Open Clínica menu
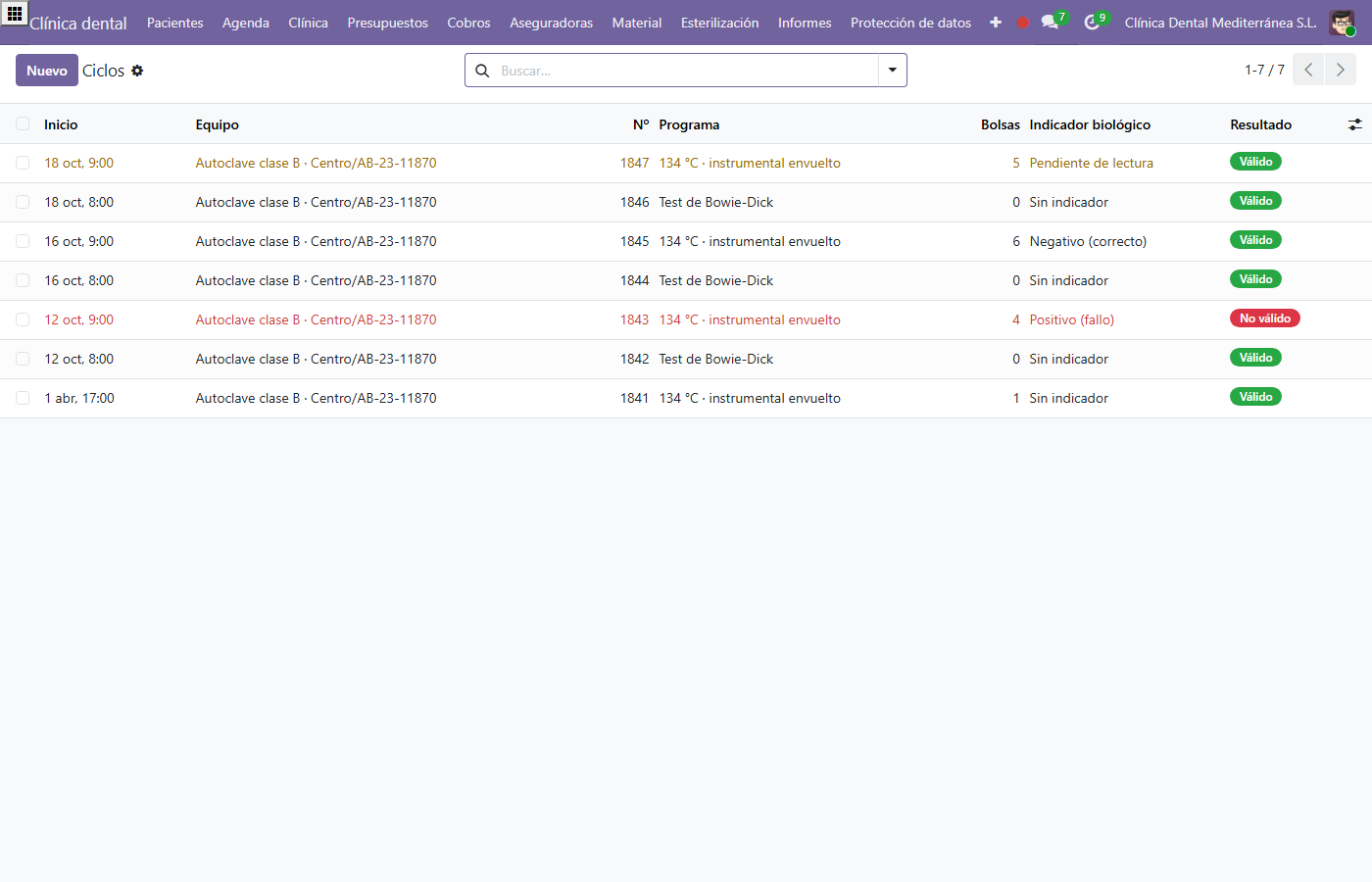1372x882 pixels. tap(308, 23)
